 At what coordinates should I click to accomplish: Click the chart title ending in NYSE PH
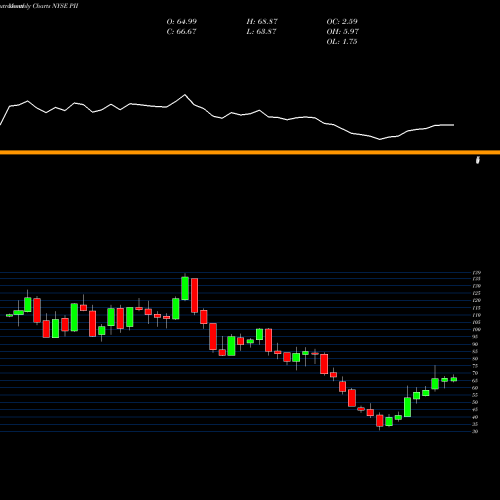(39, 6)
